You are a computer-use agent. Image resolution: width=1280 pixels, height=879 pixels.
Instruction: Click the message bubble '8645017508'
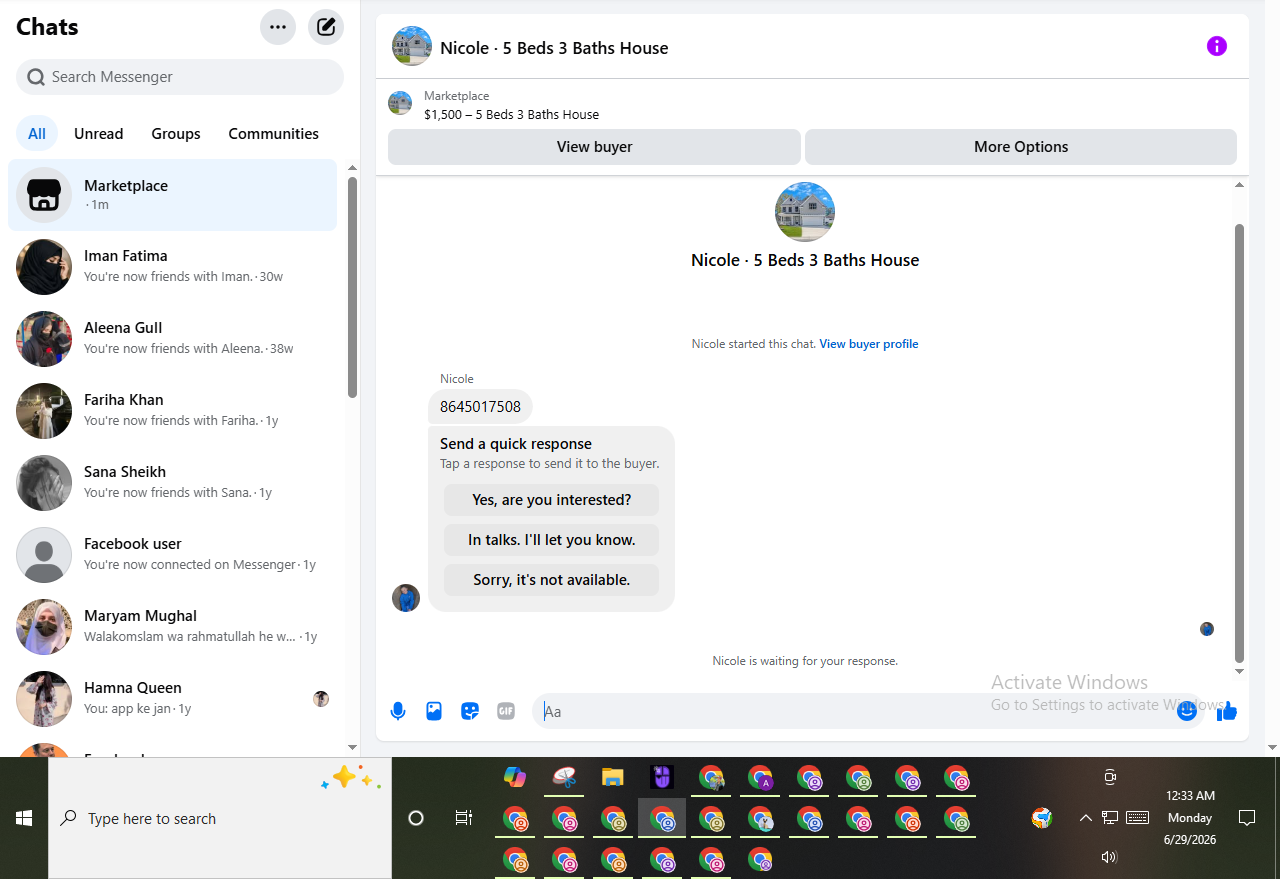click(480, 407)
